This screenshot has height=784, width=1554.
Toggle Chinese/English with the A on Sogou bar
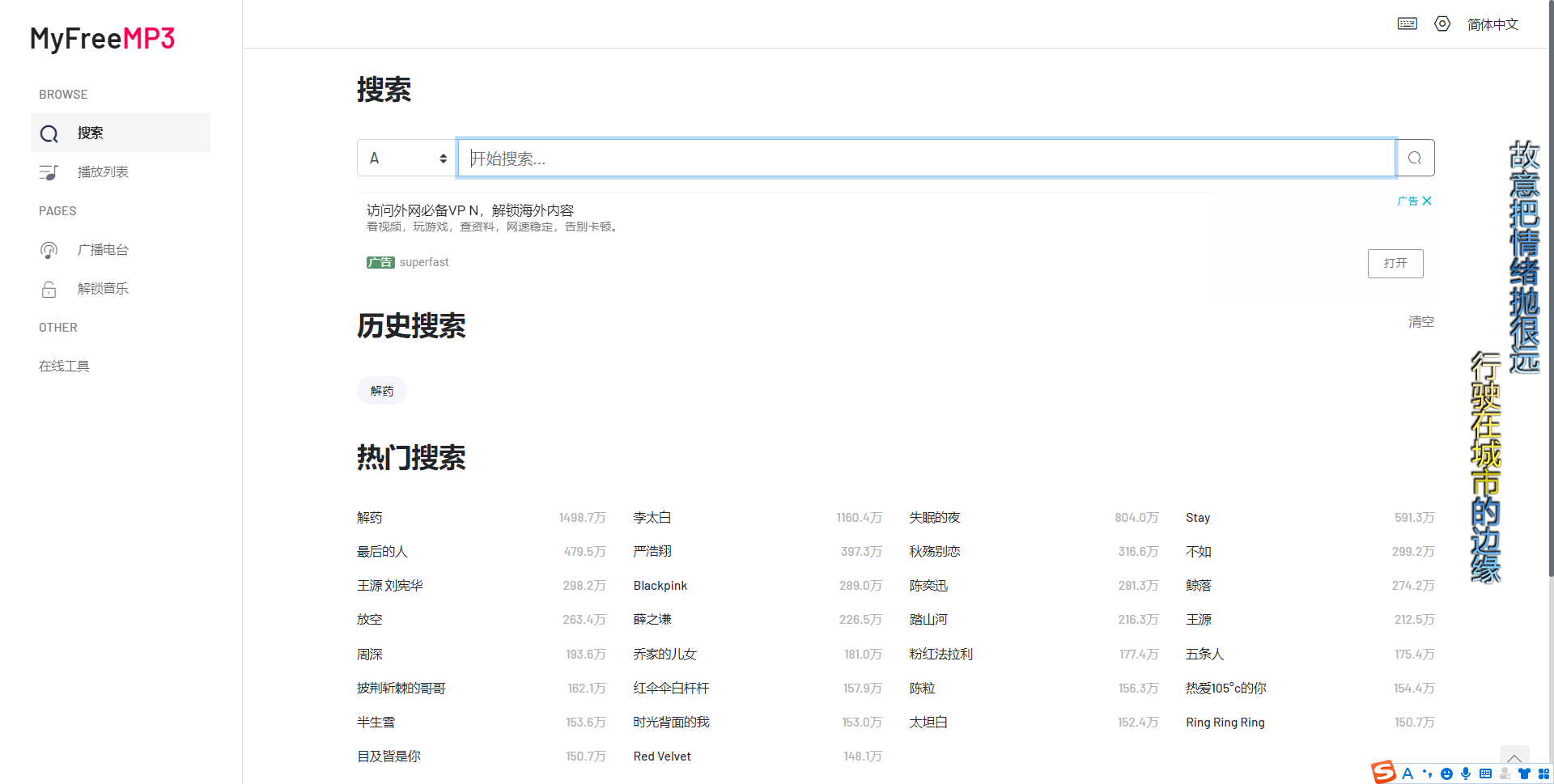pyautogui.click(x=1408, y=773)
